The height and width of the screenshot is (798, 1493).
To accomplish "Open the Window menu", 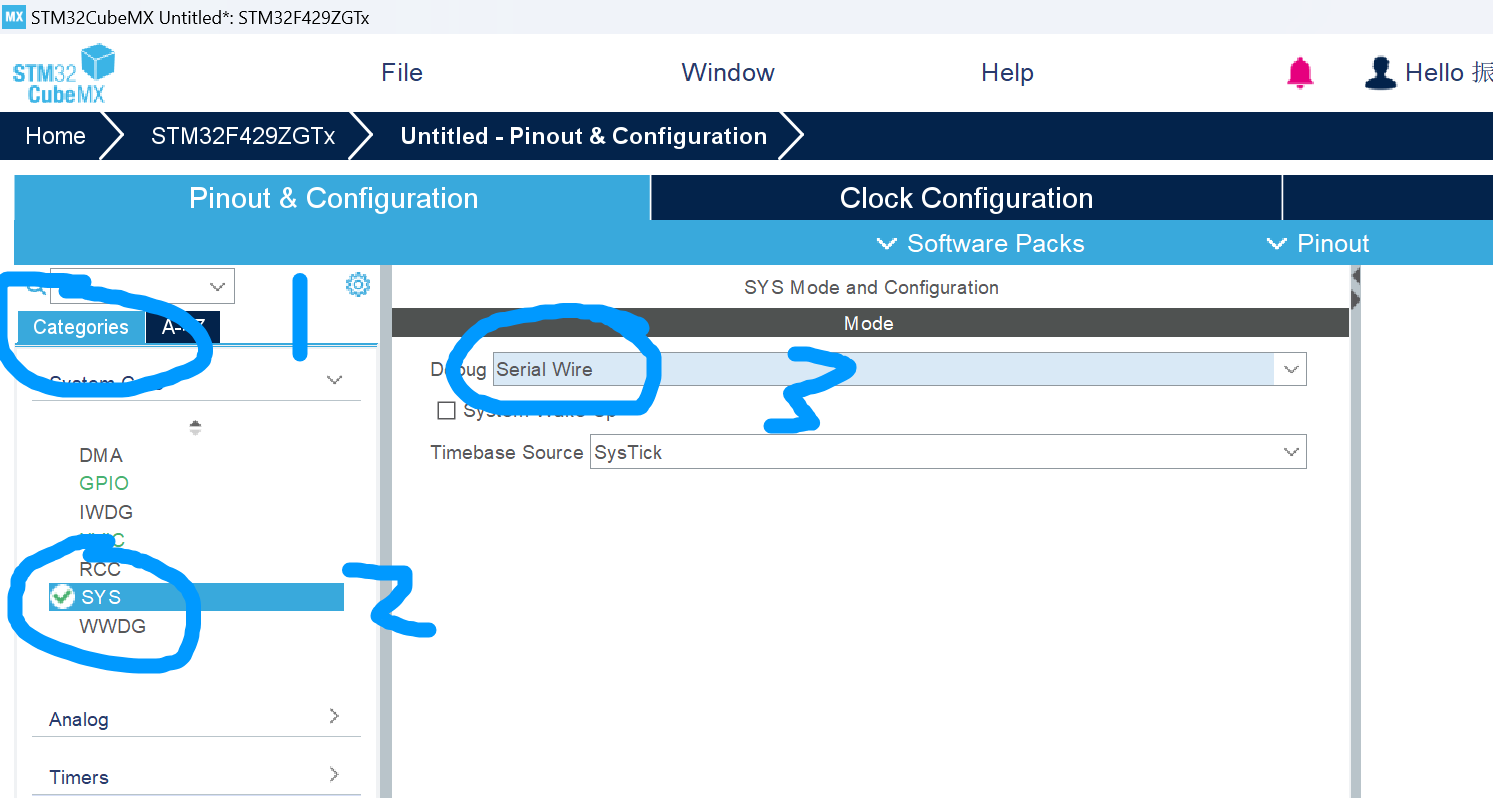I will click(728, 73).
